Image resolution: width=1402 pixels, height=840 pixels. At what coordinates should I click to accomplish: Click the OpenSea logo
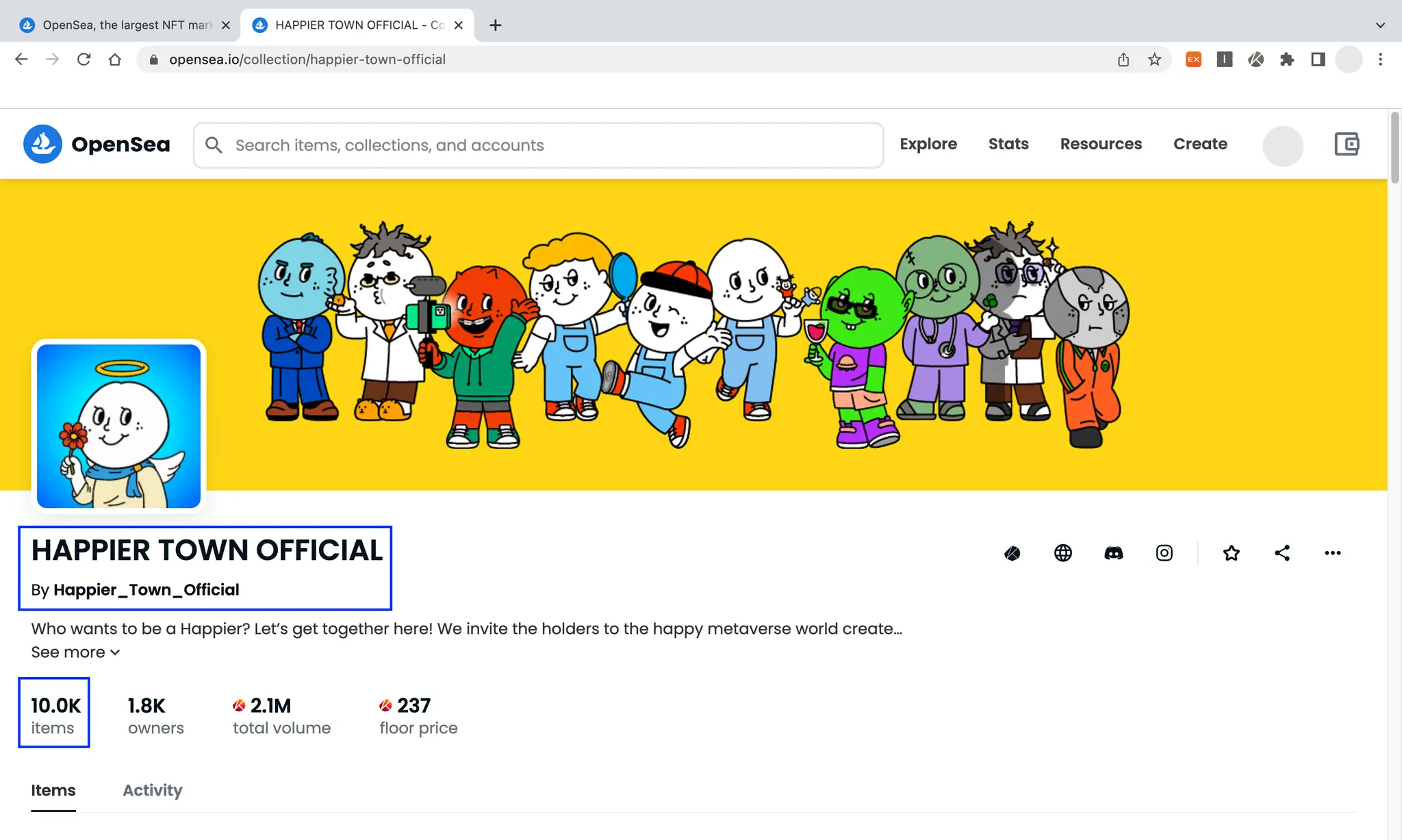[x=97, y=144]
